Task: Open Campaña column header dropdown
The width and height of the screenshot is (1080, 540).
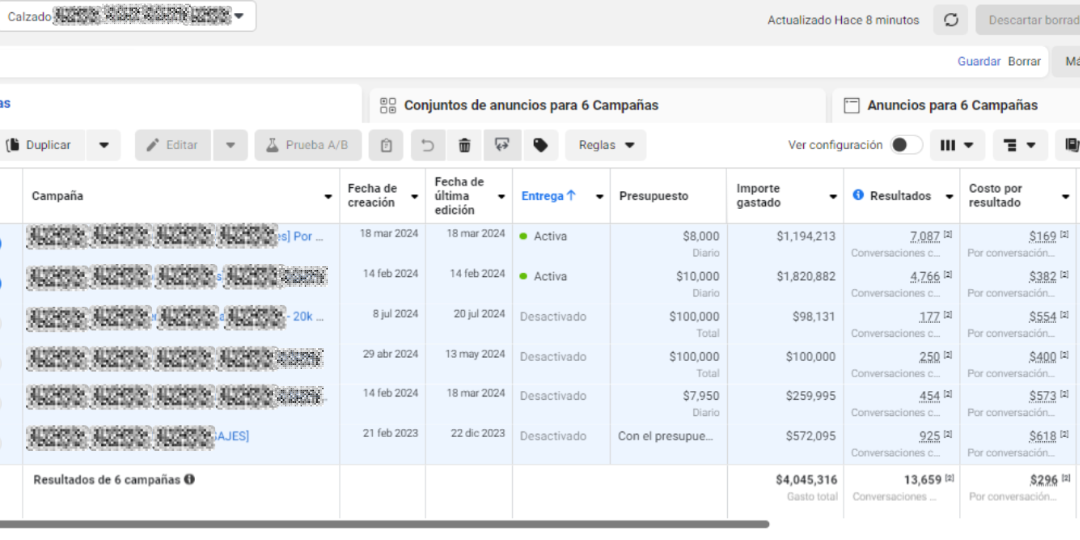Action: coord(328,196)
